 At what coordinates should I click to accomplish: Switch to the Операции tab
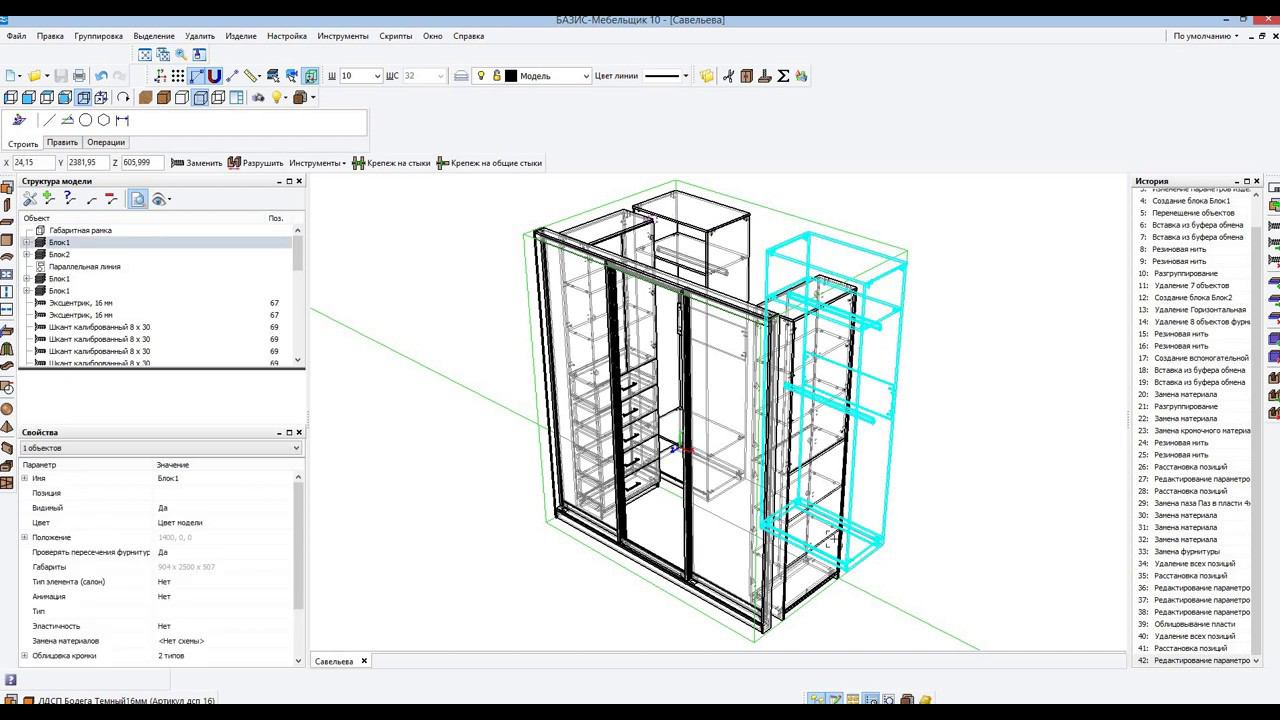tap(106, 143)
